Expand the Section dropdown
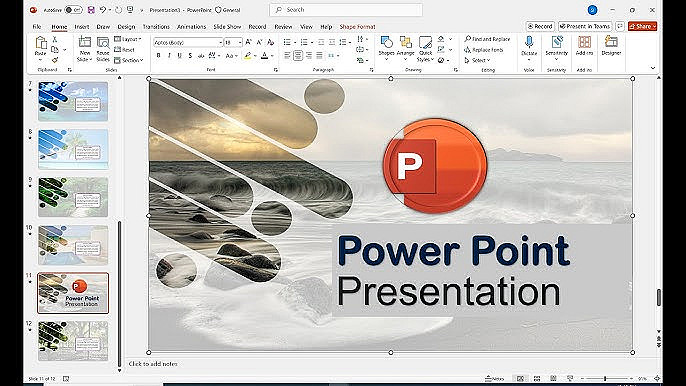Image resolution: width=686 pixels, height=386 pixels. 129,60
